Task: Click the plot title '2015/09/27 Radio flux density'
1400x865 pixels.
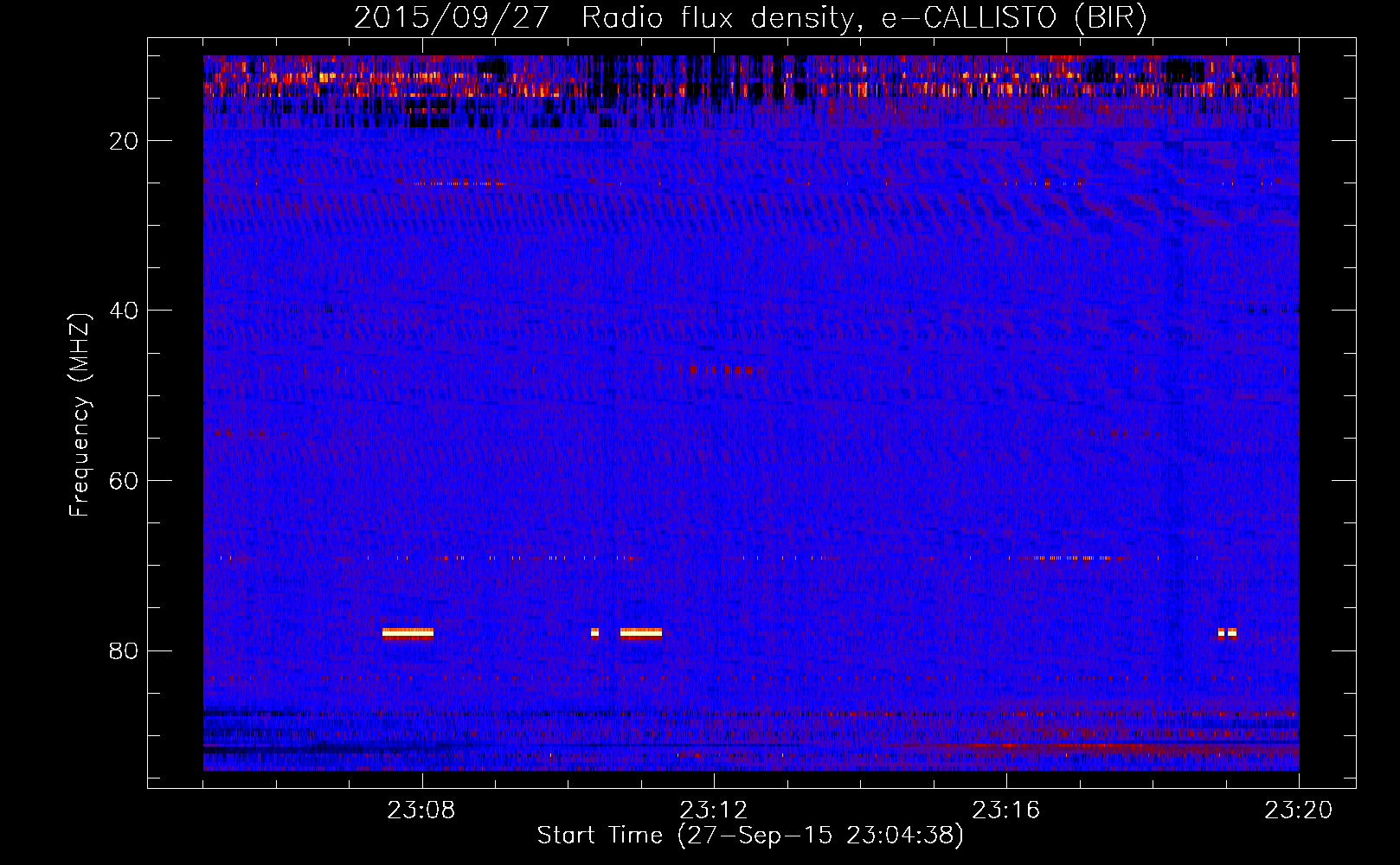Action: (750, 18)
